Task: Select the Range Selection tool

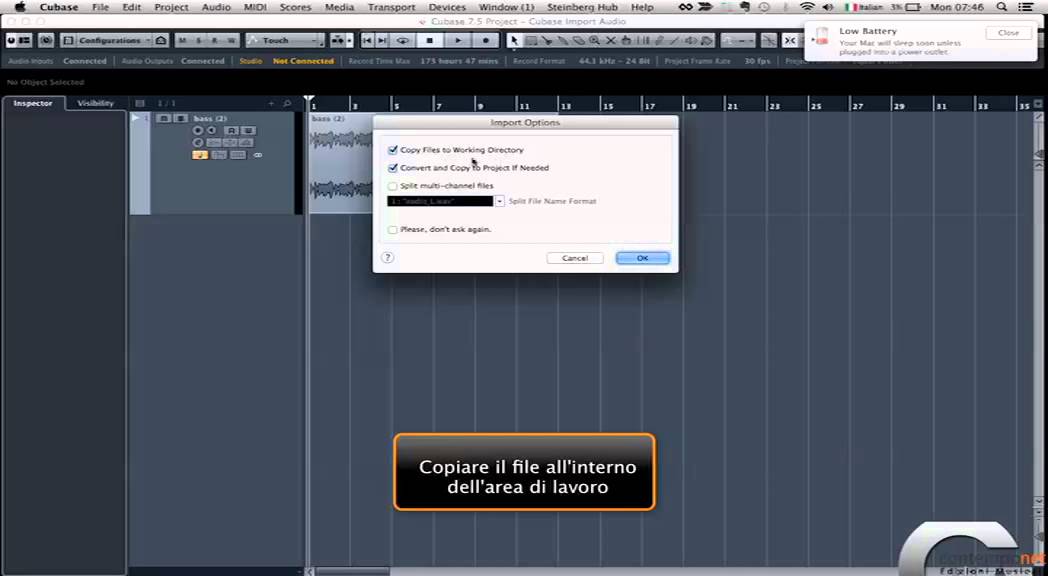Action: point(531,41)
